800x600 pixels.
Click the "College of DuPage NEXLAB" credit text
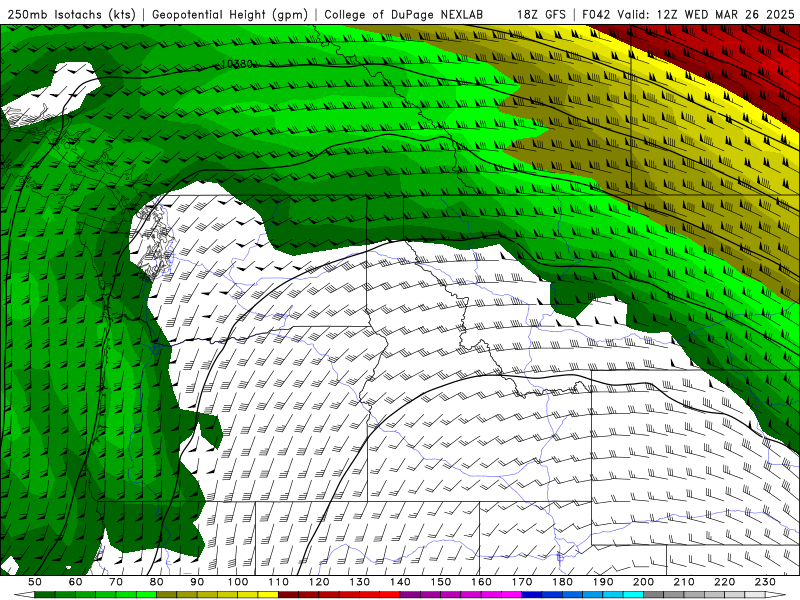pyautogui.click(x=403, y=14)
